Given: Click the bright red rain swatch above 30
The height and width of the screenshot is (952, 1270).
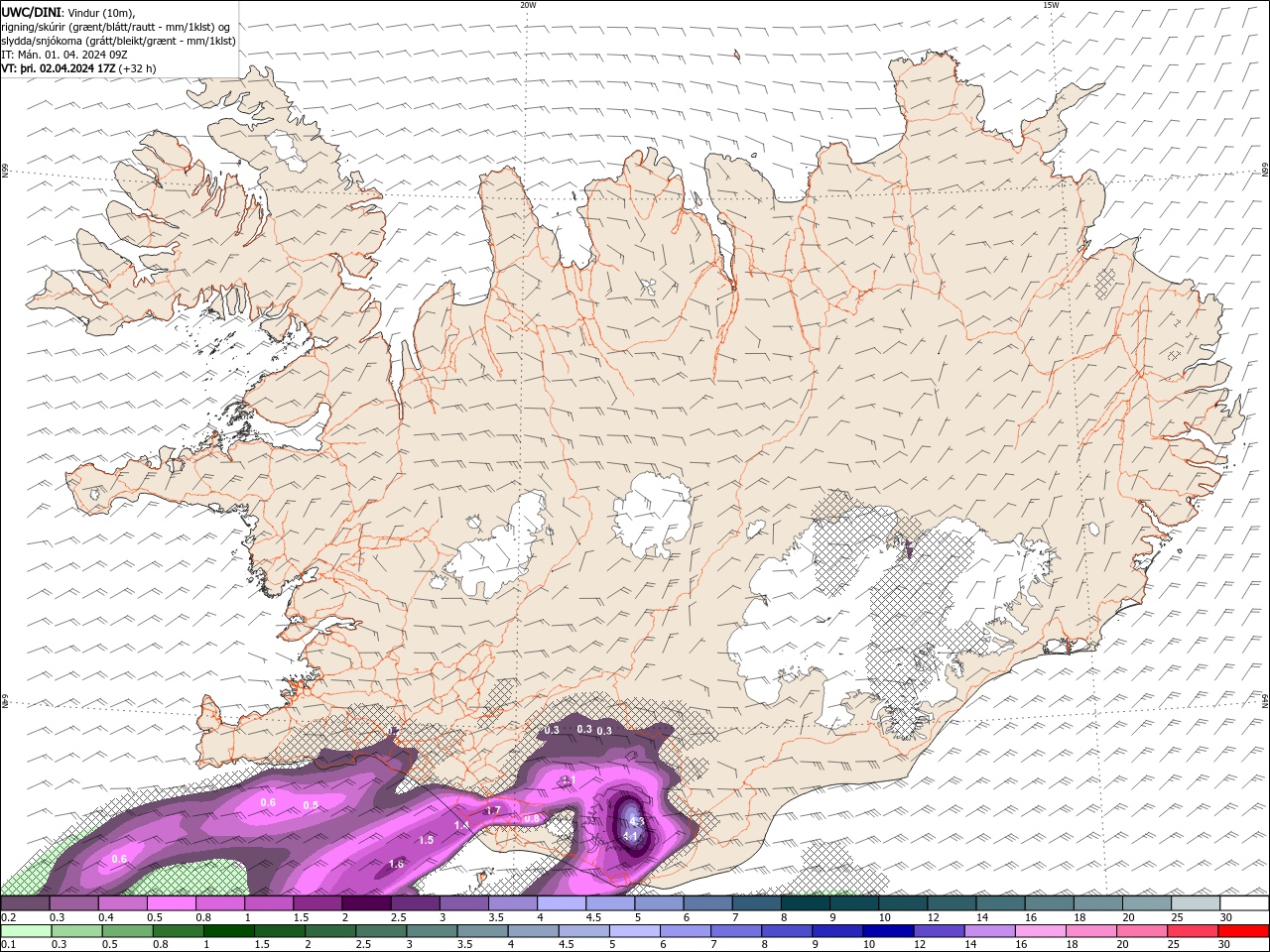Looking at the screenshot, I should [1244, 931].
